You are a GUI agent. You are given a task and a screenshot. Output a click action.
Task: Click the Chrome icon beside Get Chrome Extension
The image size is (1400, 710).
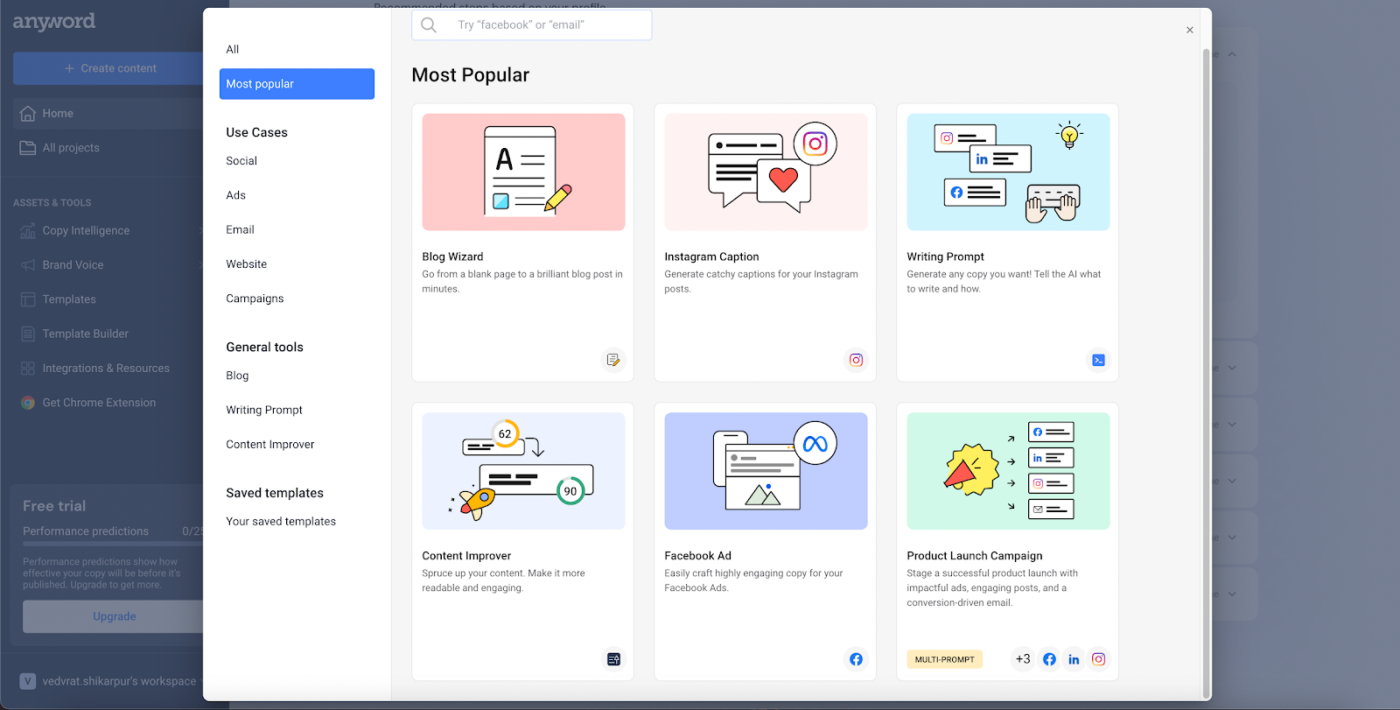pyautogui.click(x=28, y=403)
